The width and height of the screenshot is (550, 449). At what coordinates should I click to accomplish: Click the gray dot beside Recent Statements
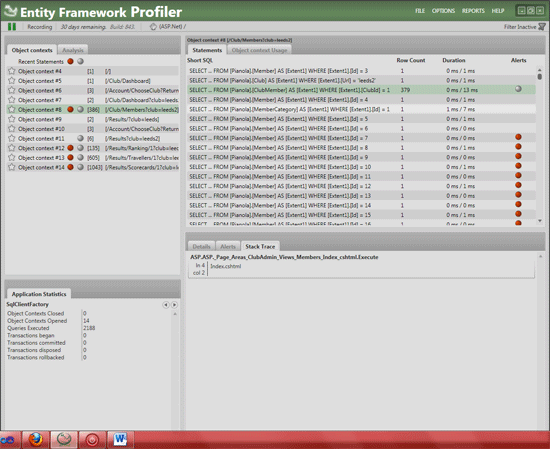80,61
